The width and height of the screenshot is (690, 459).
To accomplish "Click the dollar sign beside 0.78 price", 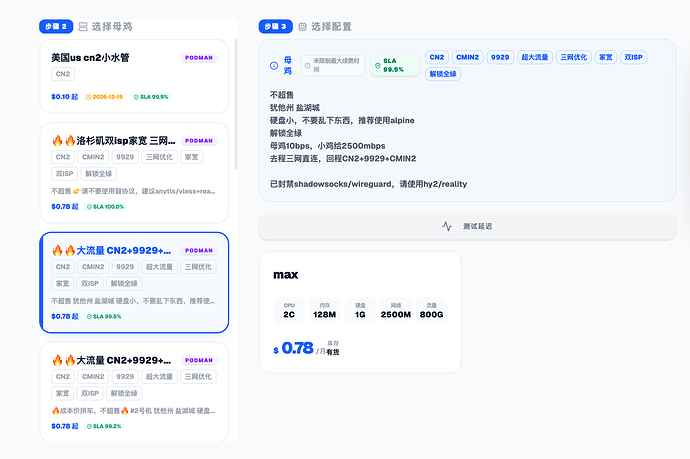I will [276, 350].
